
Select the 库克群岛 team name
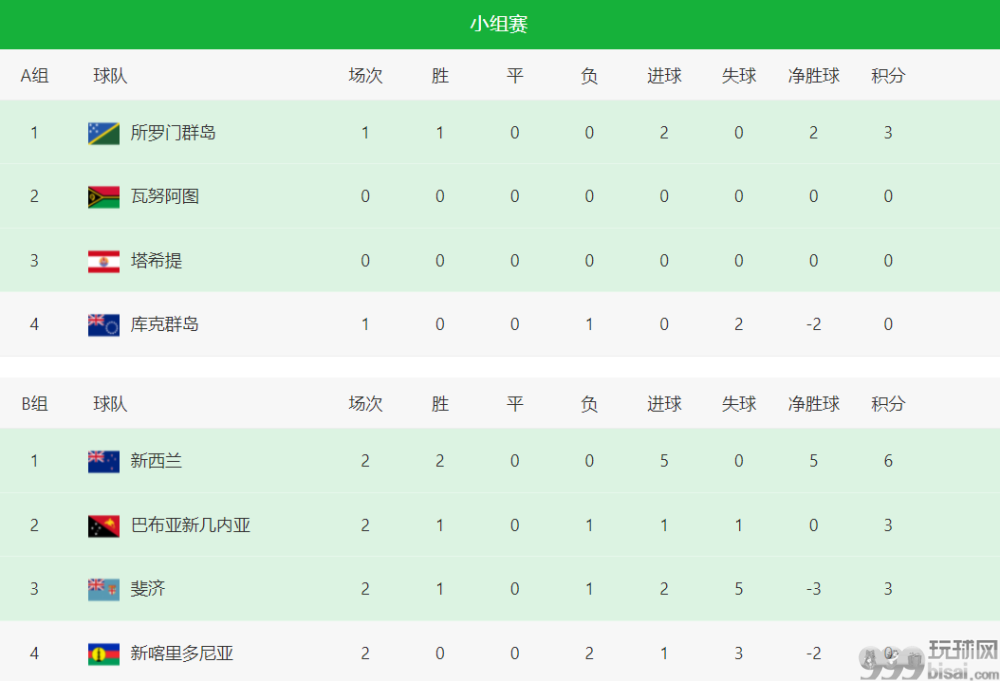tap(165, 325)
